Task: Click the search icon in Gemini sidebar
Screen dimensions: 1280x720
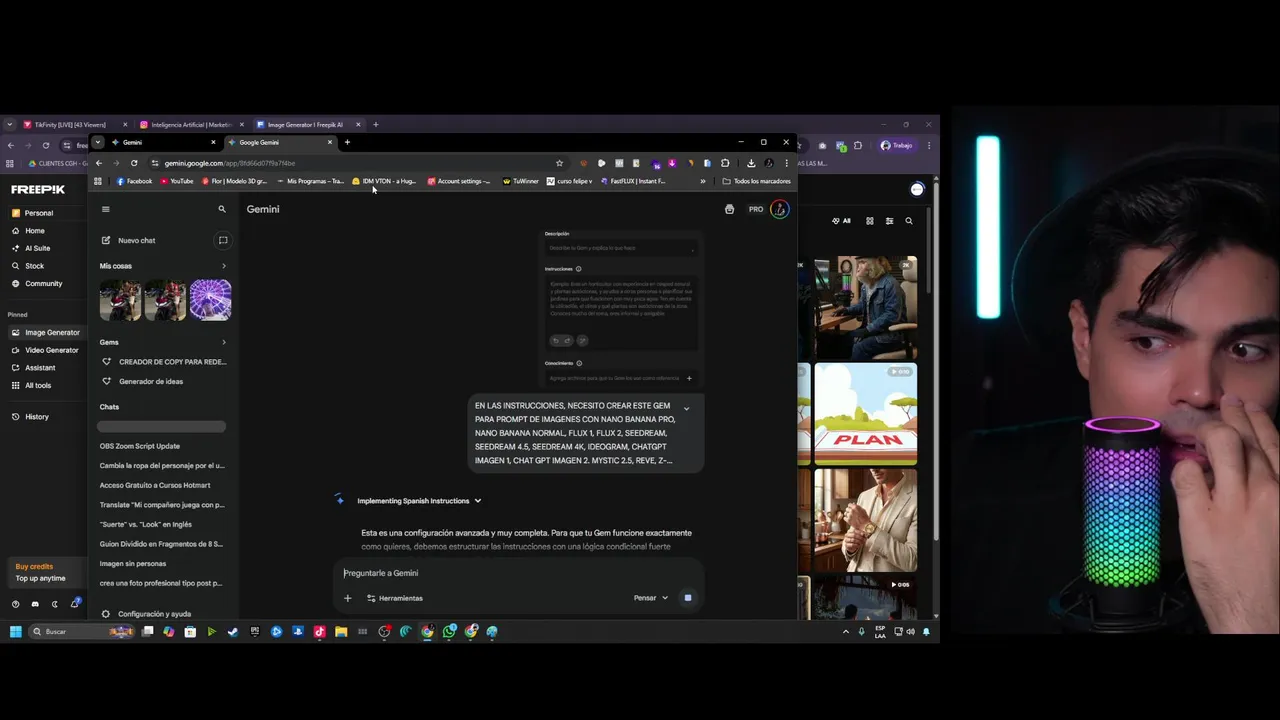Action: pyautogui.click(x=222, y=209)
